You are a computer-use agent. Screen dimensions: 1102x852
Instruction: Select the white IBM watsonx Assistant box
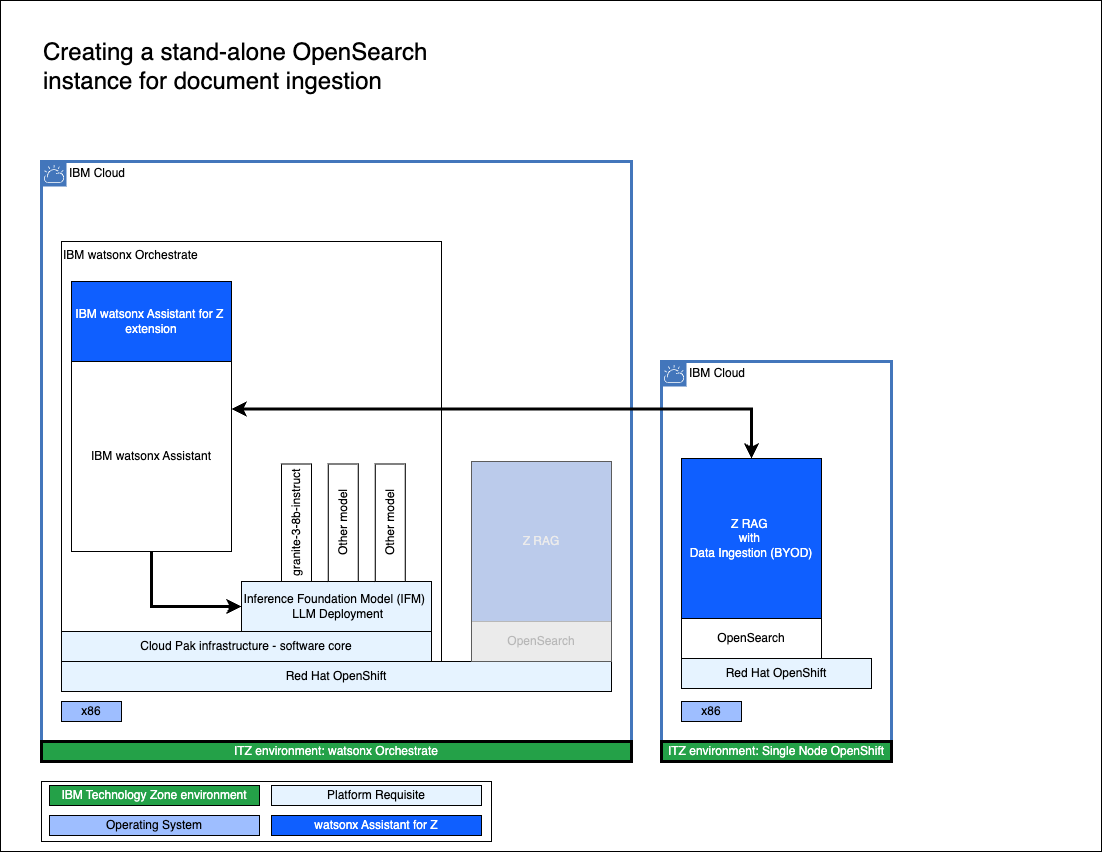tap(151, 456)
